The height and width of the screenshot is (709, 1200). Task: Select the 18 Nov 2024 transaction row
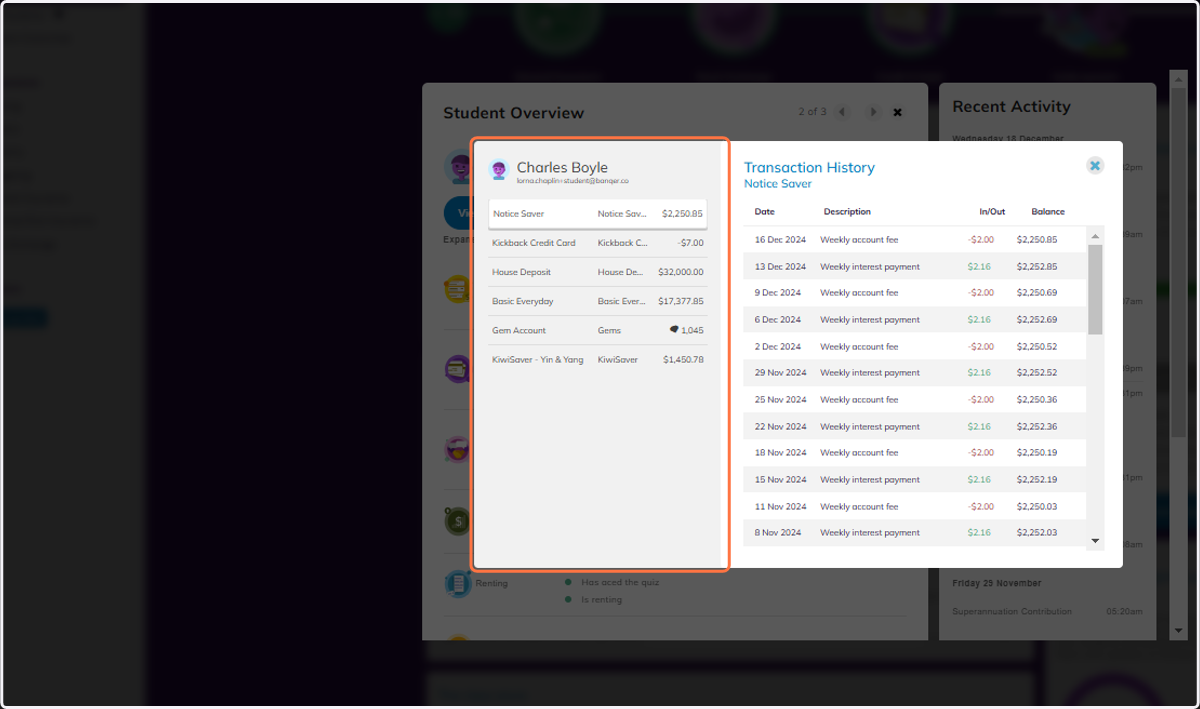[915, 453]
